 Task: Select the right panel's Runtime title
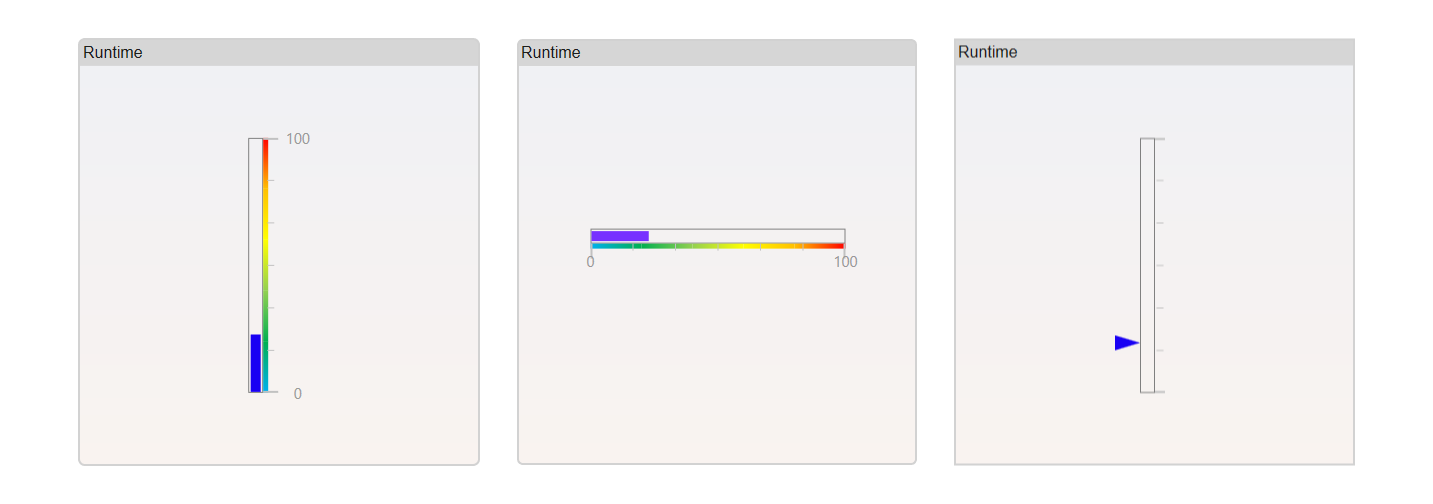[988, 52]
